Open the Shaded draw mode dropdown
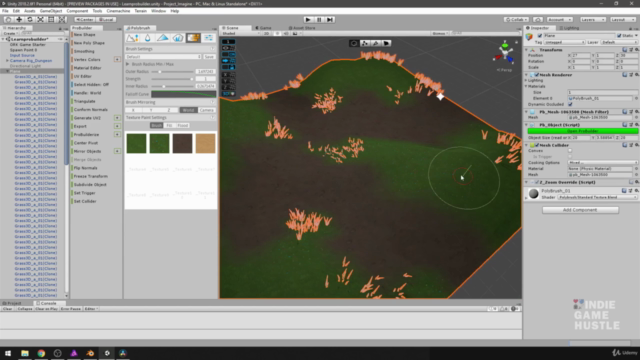The height and width of the screenshot is (360, 640). [x=240, y=33]
